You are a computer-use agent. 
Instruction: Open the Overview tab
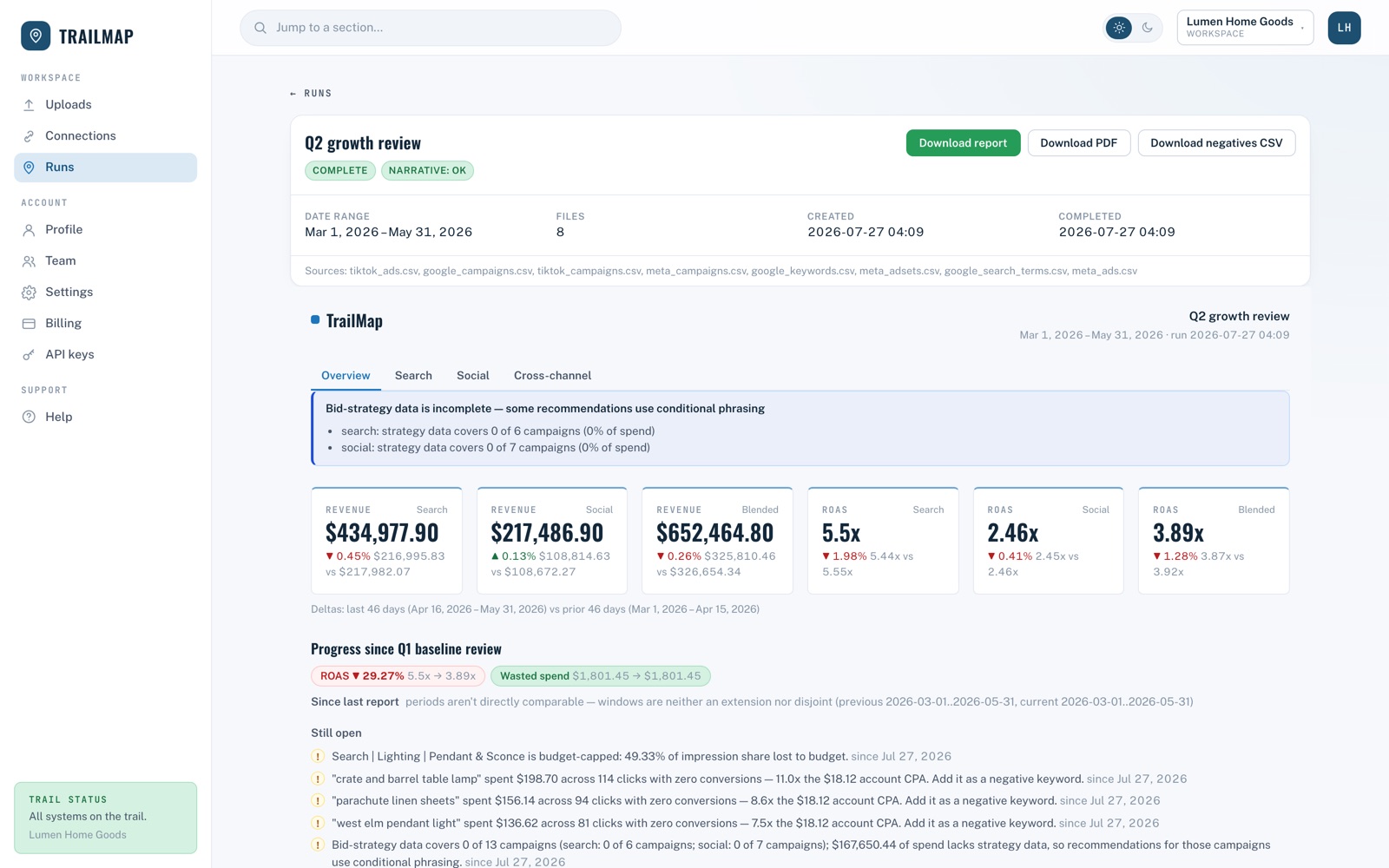coord(346,376)
